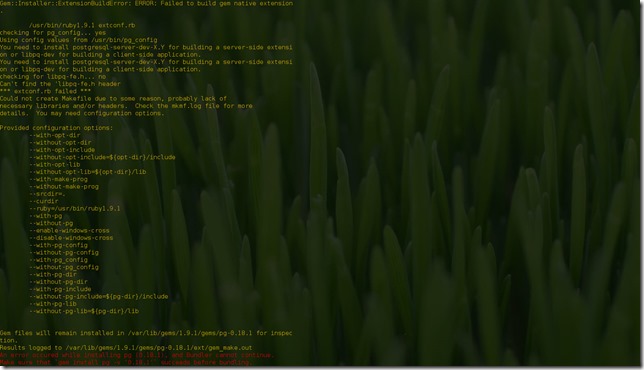Select the '--with-make-prog' option
Screen dimensions: 644x370
58,179
